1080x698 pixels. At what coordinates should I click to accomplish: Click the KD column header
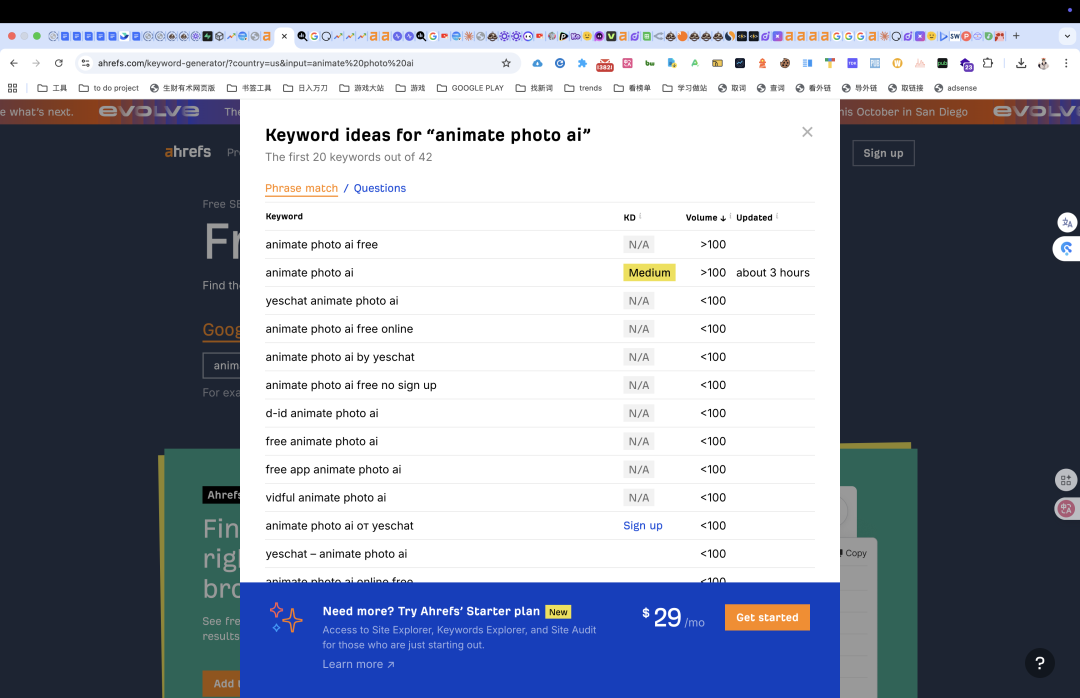(x=630, y=217)
